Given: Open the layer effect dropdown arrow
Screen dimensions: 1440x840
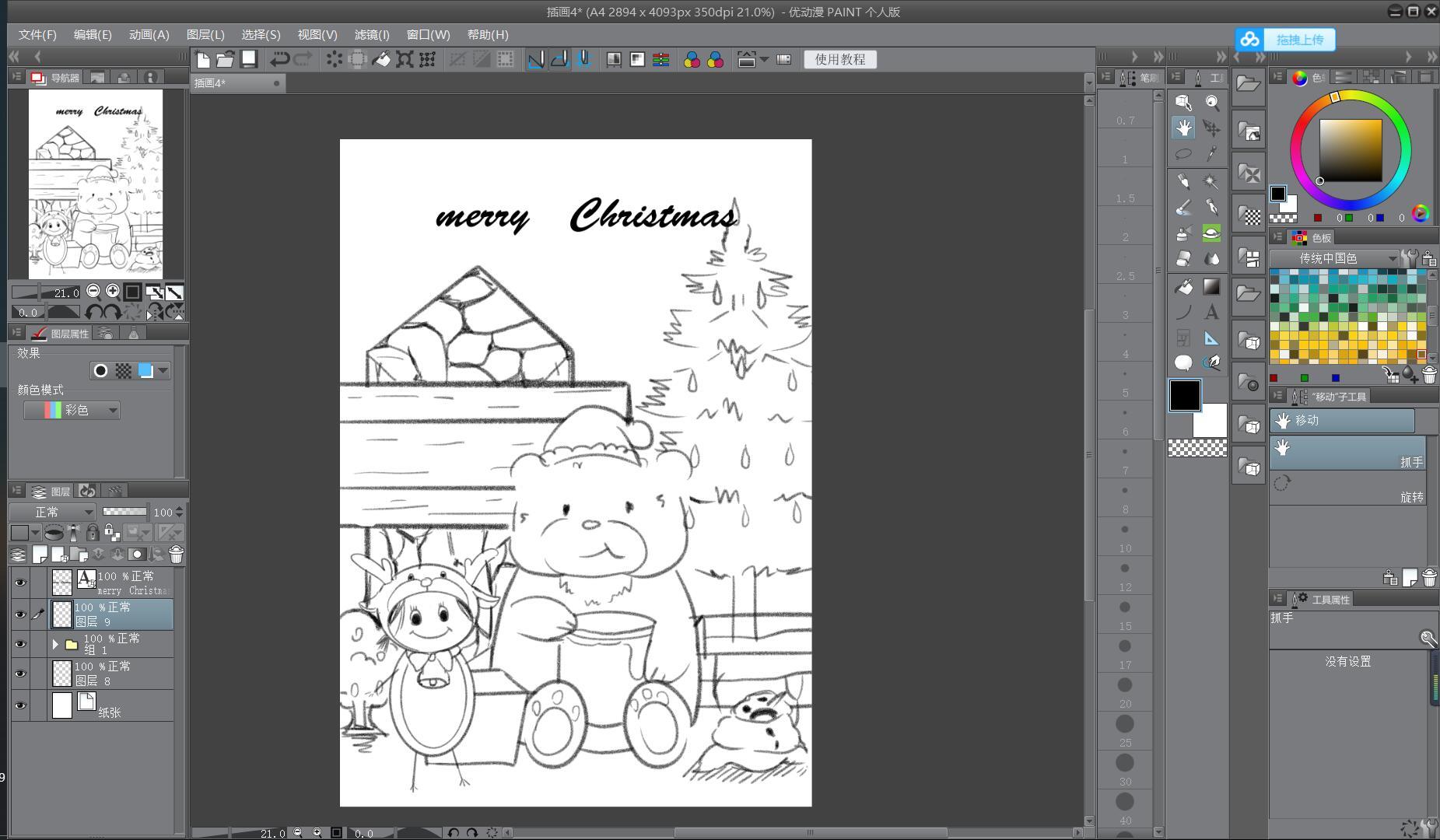Looking at the screenshot, I should [163, 371].
